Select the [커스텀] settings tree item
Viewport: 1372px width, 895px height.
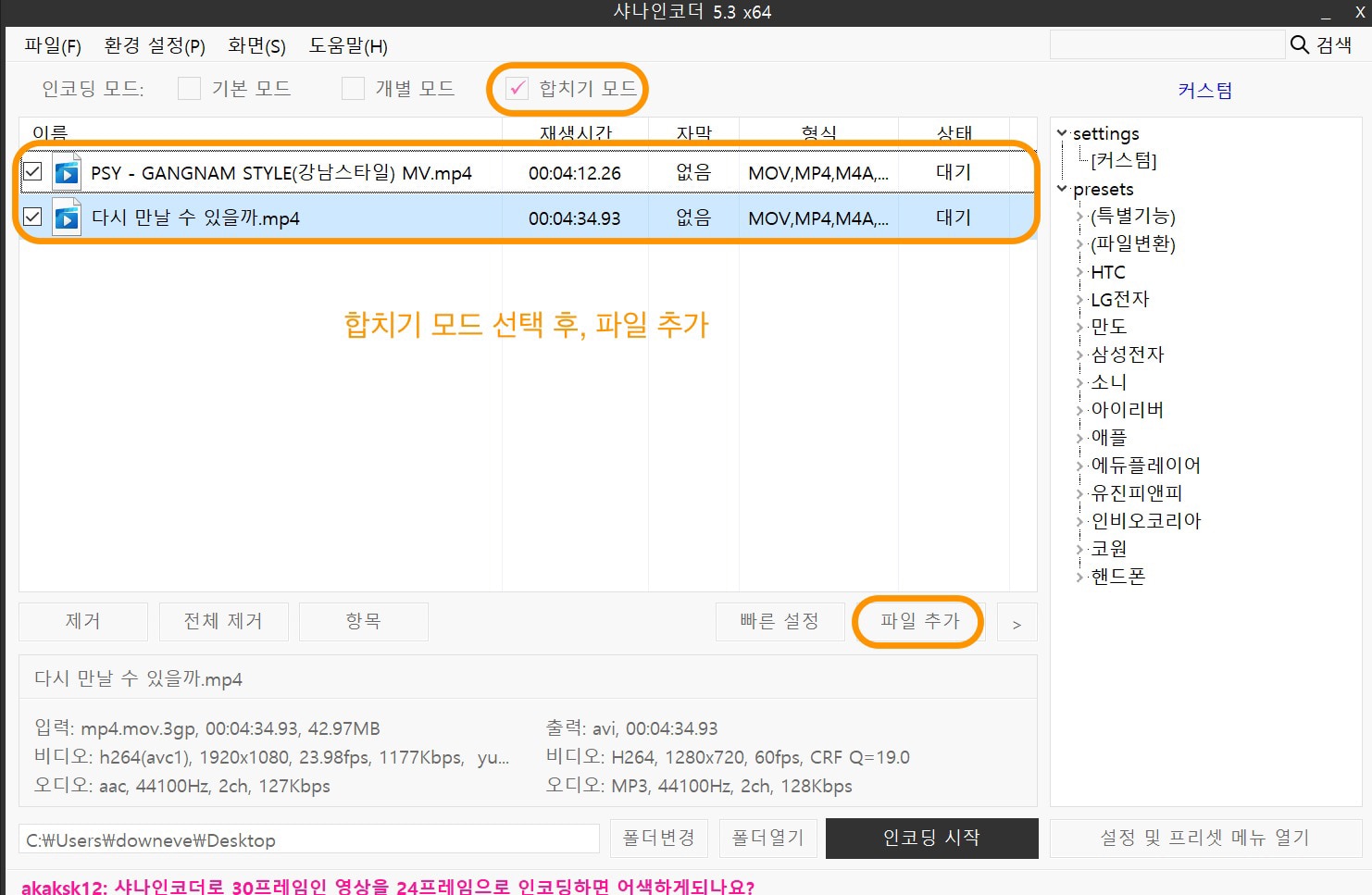click(1124, 160)
